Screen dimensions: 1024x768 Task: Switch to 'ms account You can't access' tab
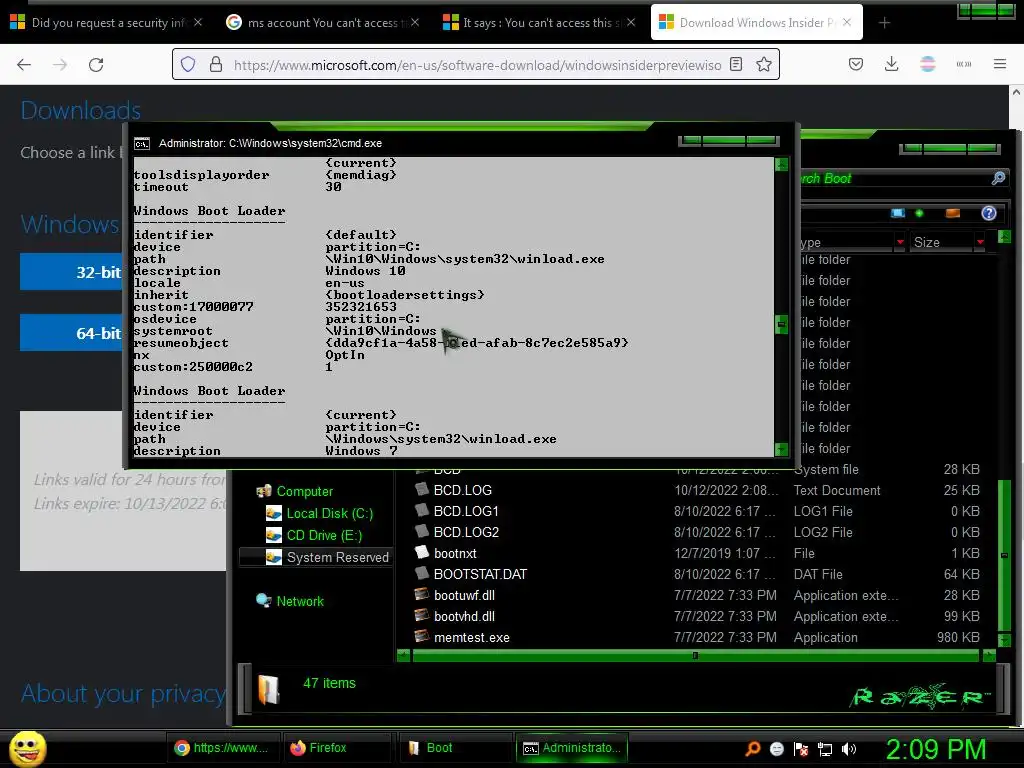click(x=322, y=23)
